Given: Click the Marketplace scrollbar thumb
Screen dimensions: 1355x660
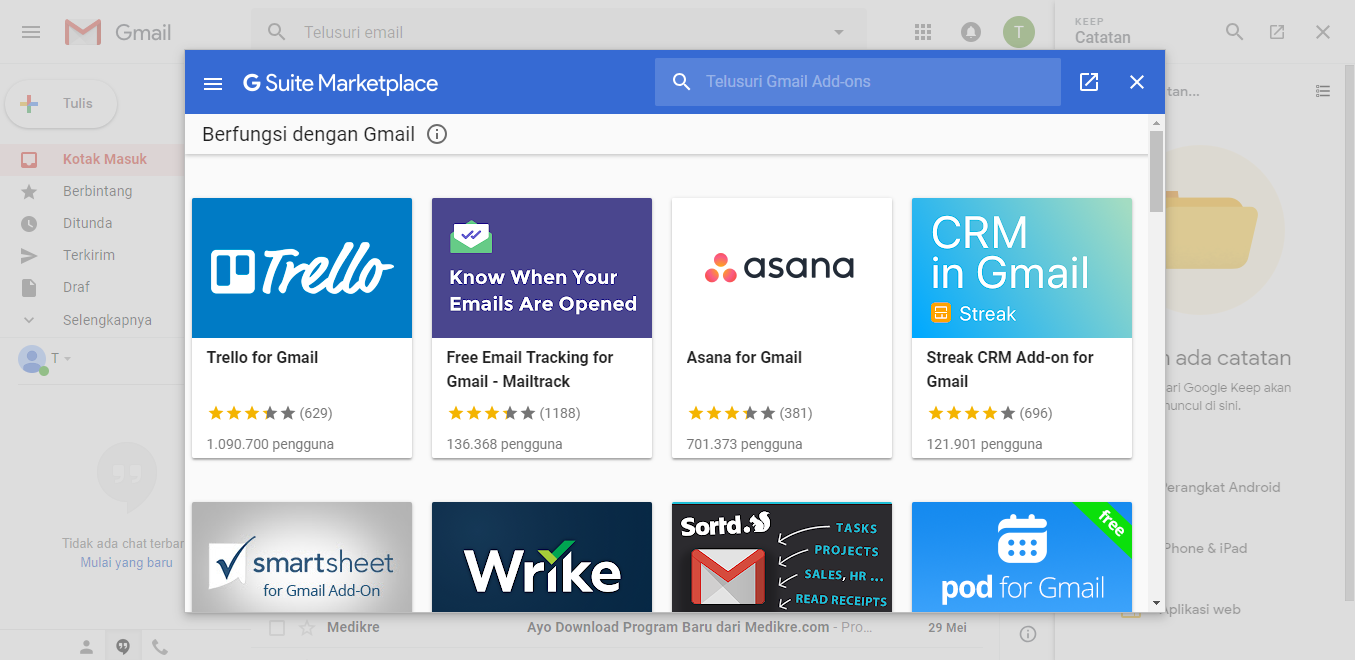Looking at the screenshot, I should click(1157, 171).
